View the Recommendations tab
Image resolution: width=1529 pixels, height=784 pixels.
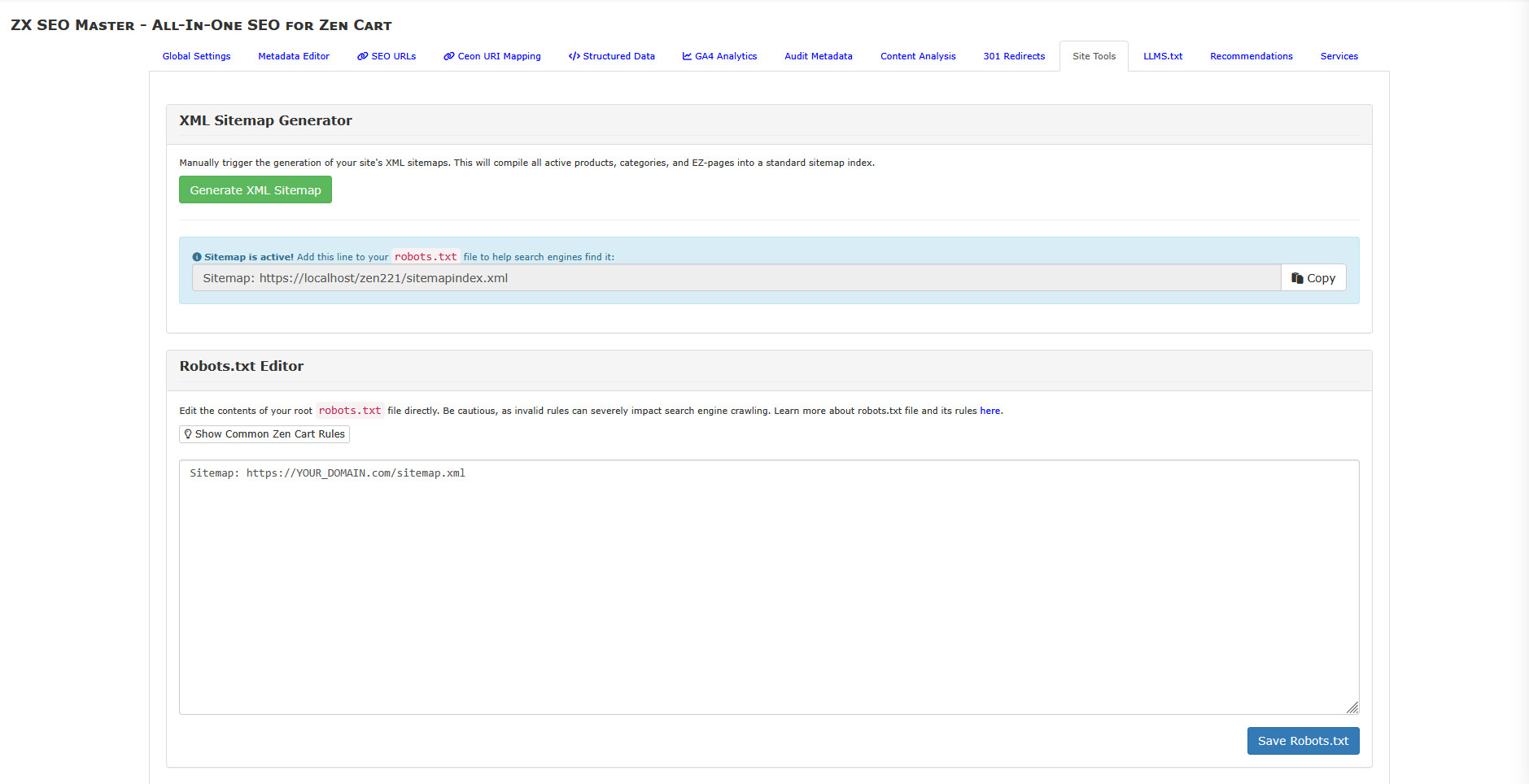[x=1252, y=56]
